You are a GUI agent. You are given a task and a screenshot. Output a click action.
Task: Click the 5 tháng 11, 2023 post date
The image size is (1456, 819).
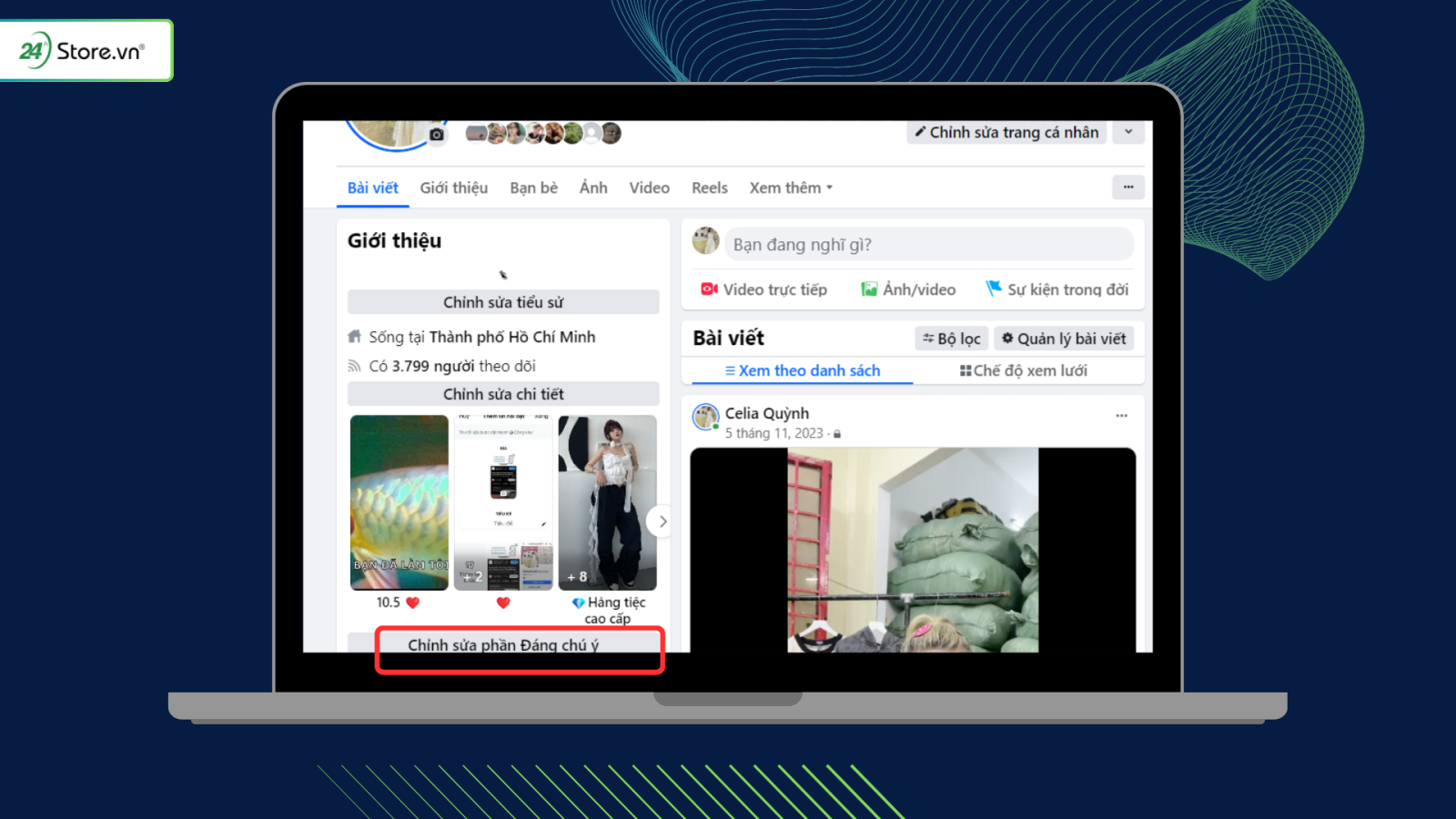(774, 433)
